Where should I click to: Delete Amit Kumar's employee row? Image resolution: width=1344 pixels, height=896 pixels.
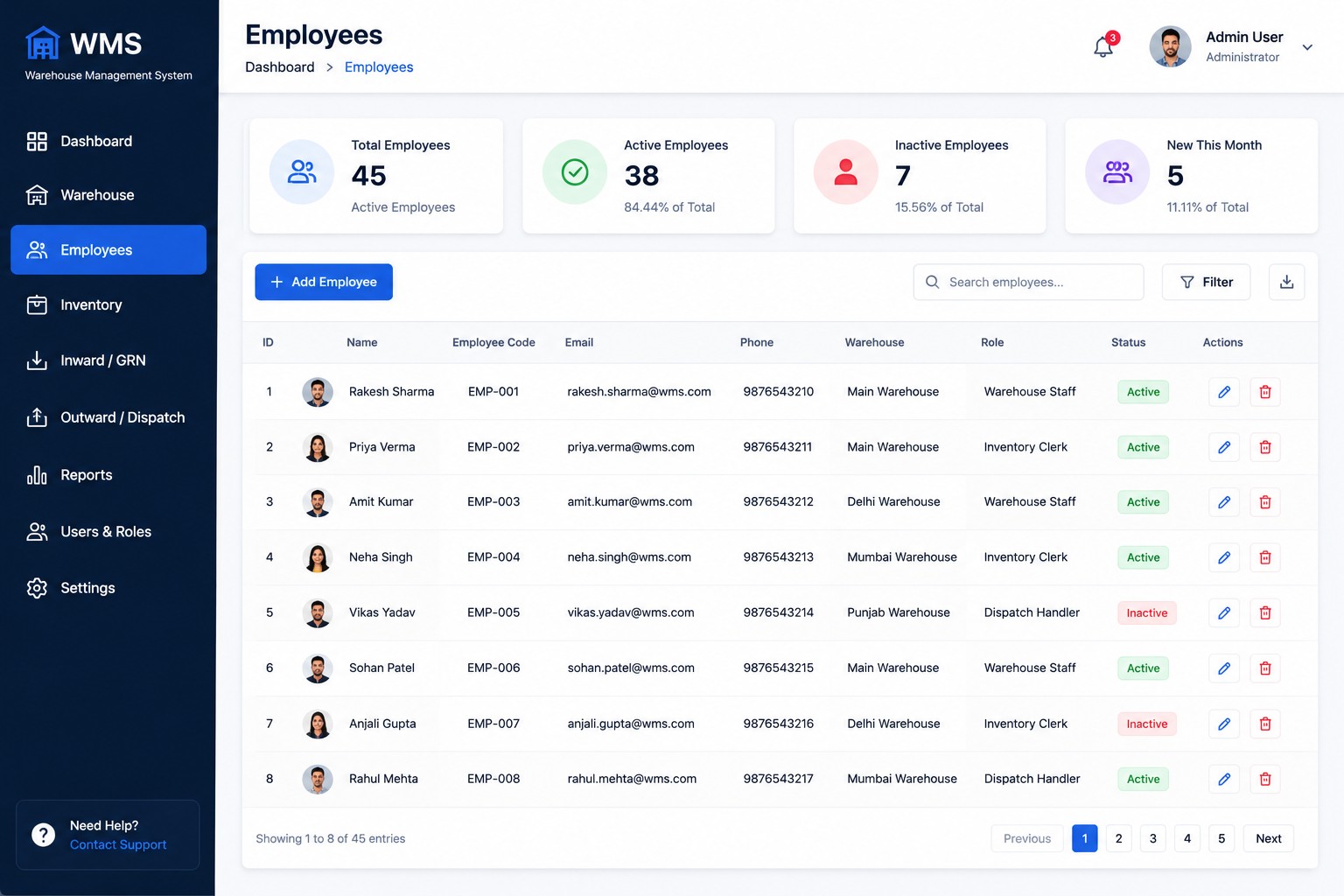(x=1265, y=502)
